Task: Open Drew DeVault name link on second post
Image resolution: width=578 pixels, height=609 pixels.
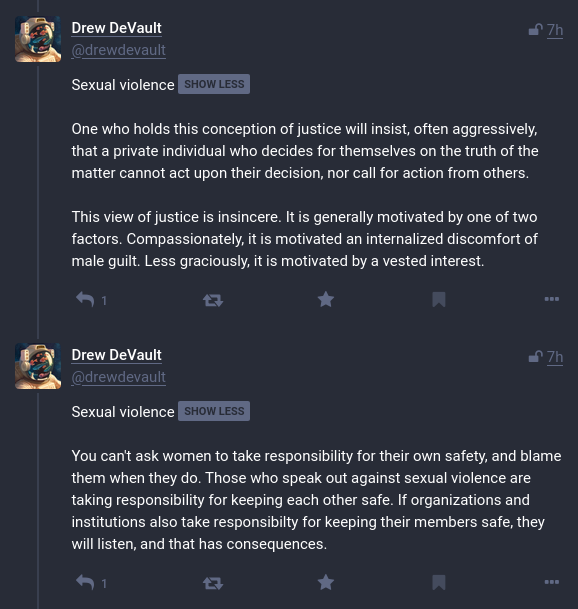Action: [x=117, y=355]
